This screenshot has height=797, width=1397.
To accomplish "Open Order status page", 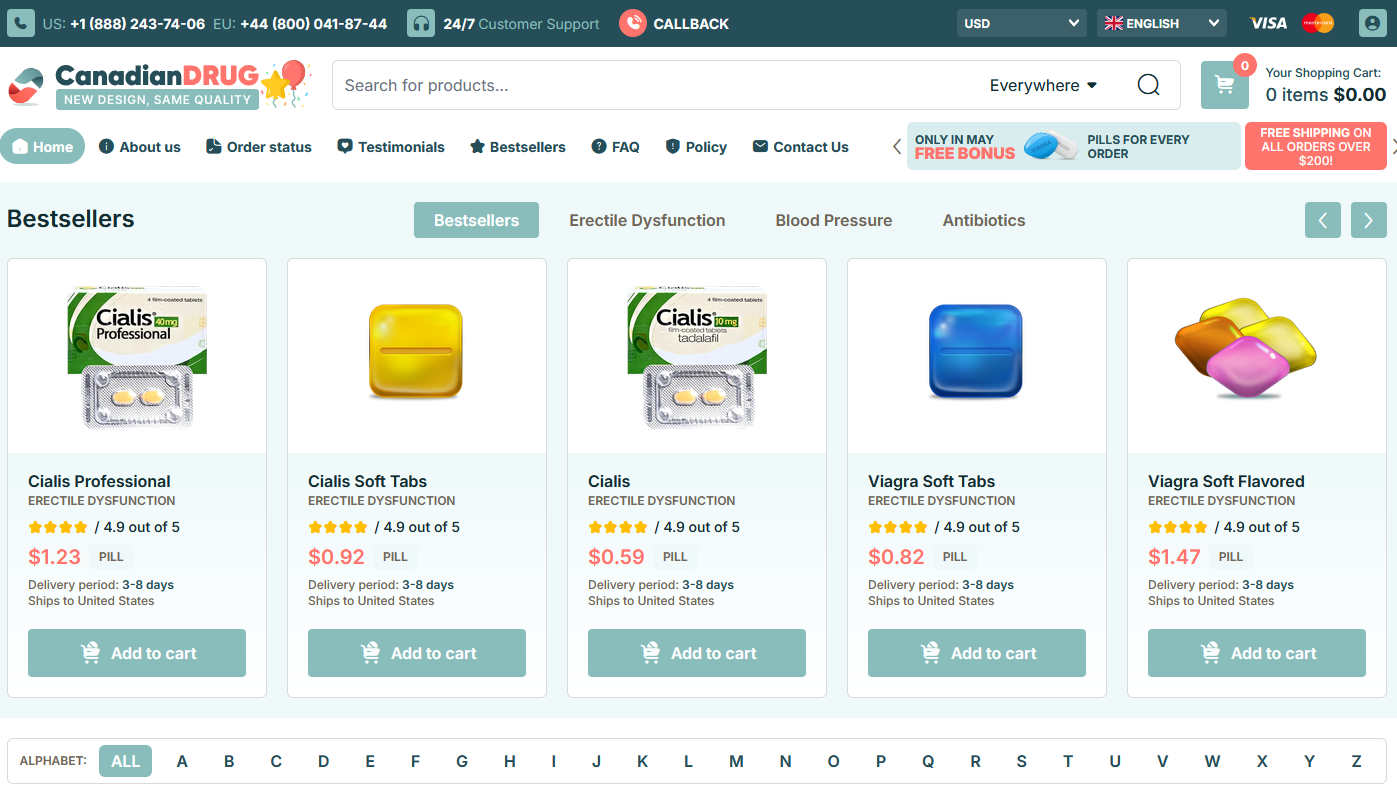I will pos(258,147).
